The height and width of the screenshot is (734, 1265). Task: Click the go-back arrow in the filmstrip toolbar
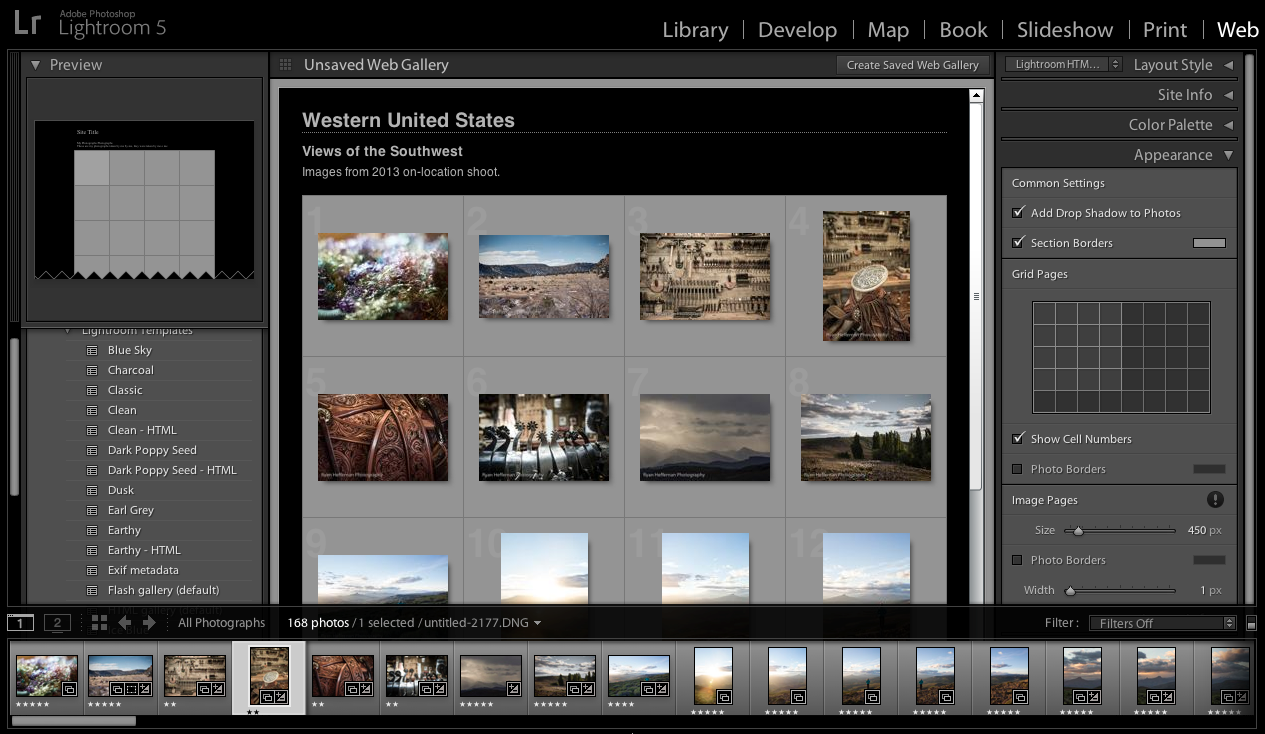point(122,622)
